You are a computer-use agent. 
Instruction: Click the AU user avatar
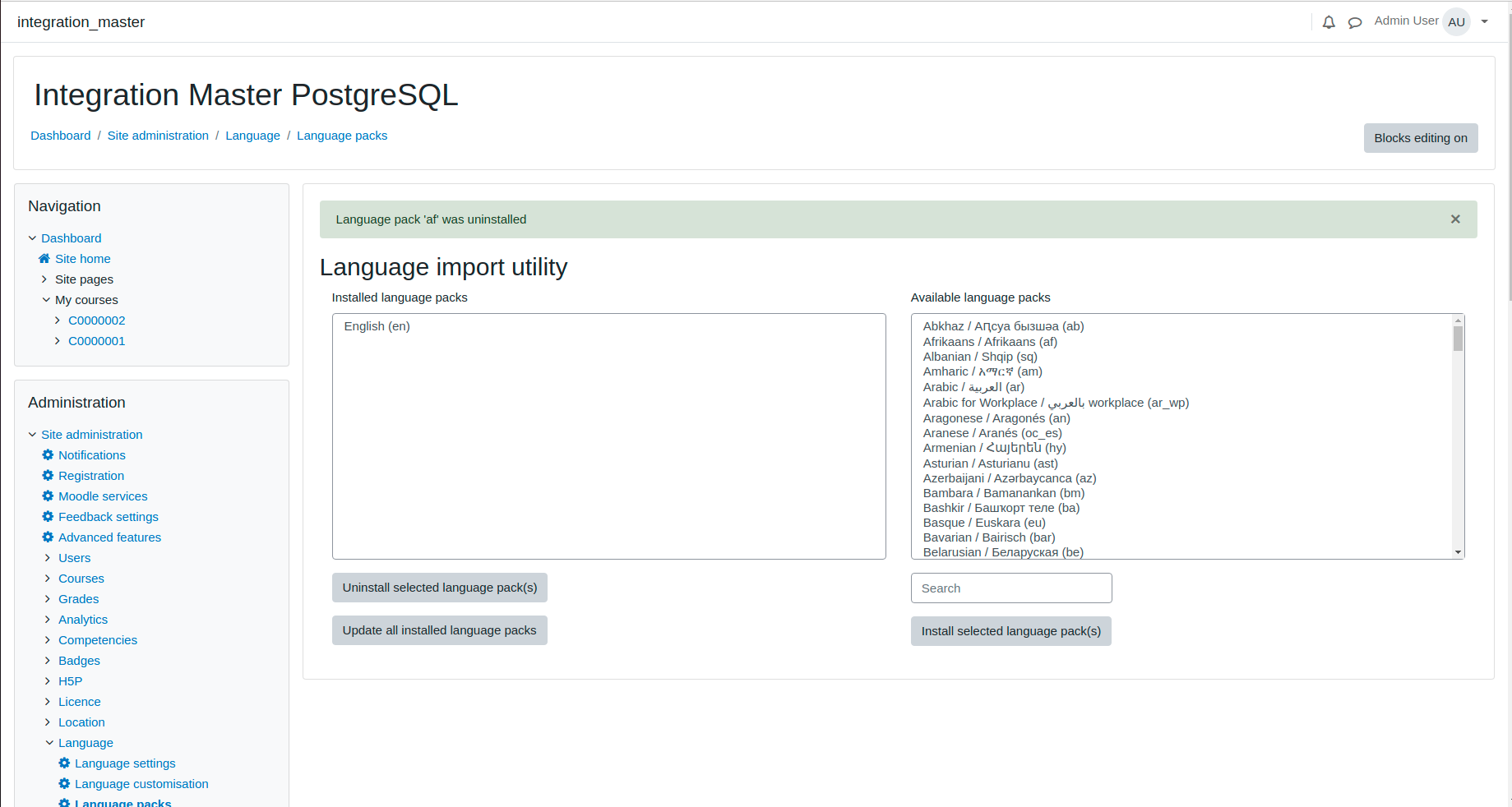coord(1457,22)
